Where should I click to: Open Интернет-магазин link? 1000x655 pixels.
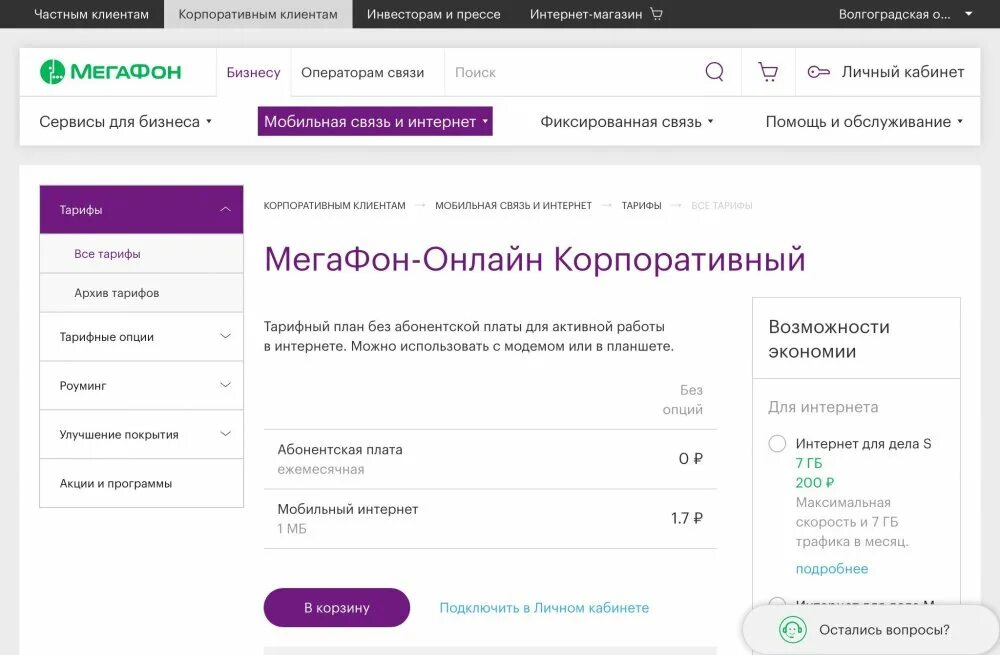tap(585, 14)
